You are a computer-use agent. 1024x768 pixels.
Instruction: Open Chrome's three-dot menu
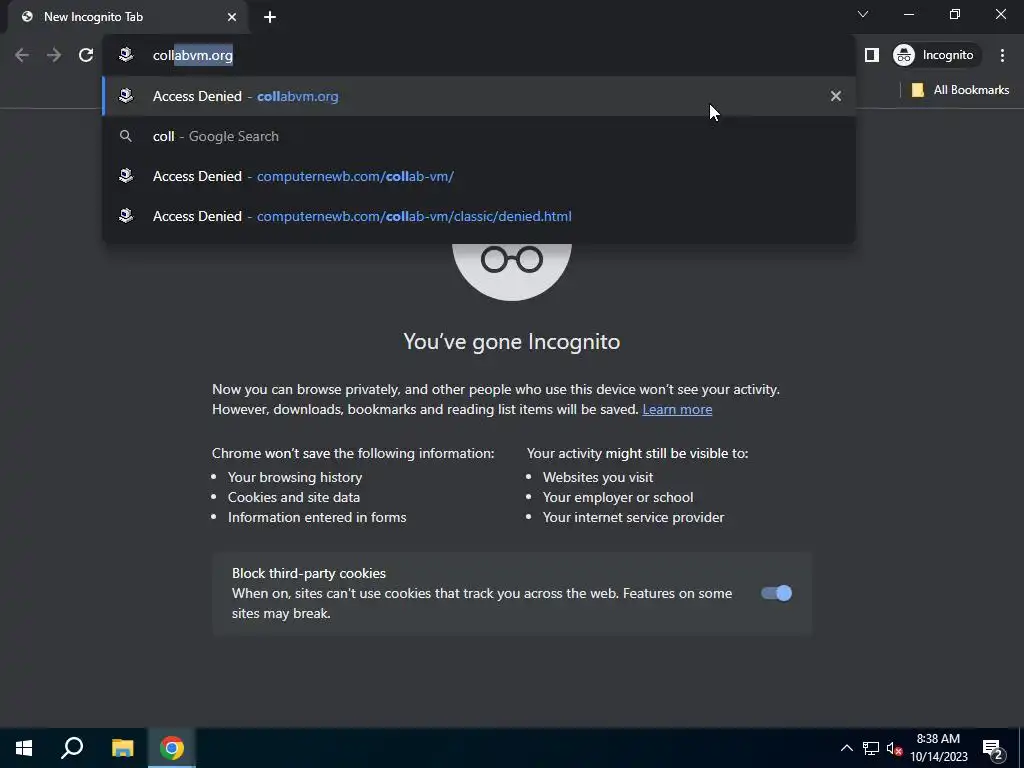1002,55
